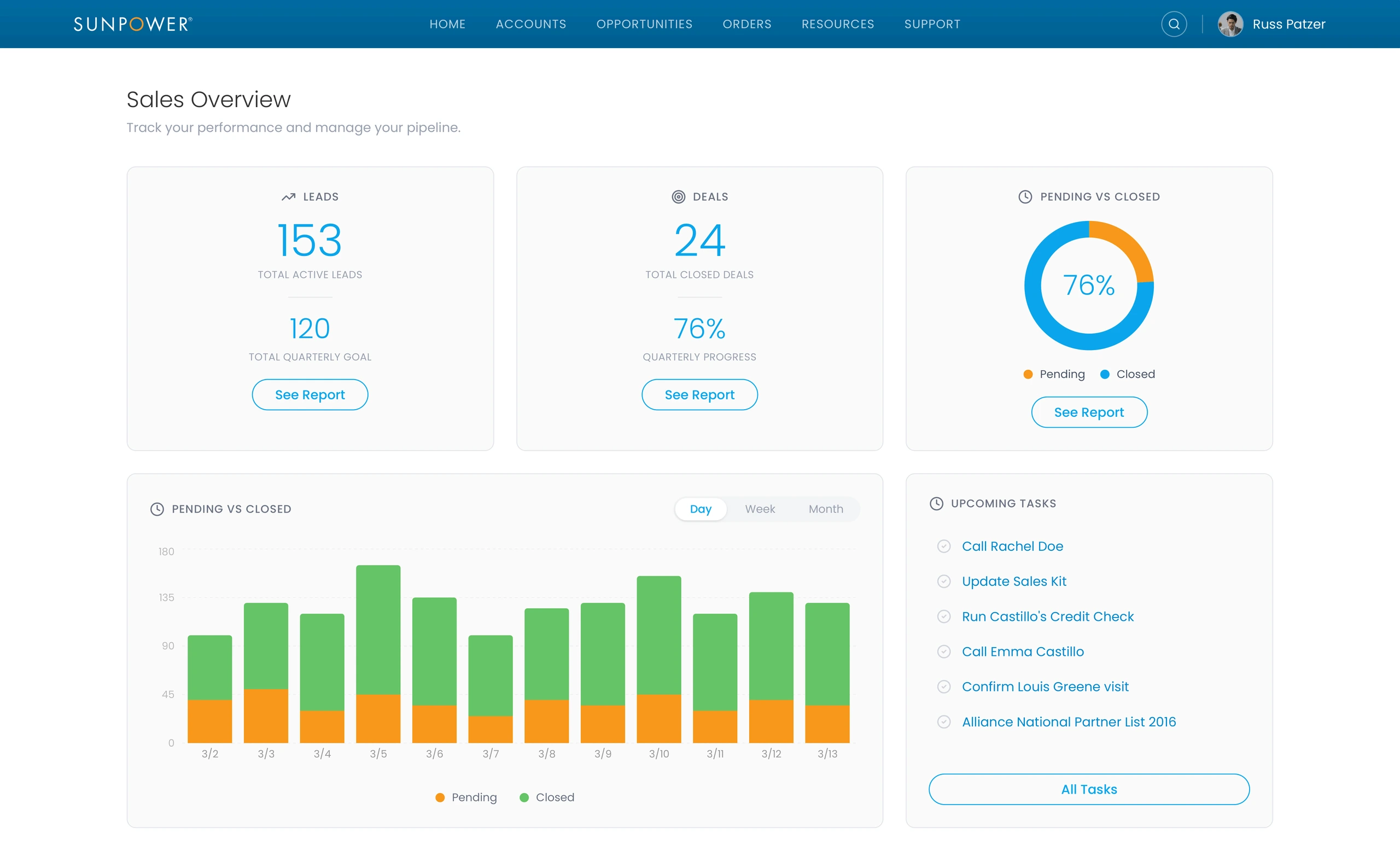Click the blue Closed legend dot on donut card

(x=1104, y=374)
